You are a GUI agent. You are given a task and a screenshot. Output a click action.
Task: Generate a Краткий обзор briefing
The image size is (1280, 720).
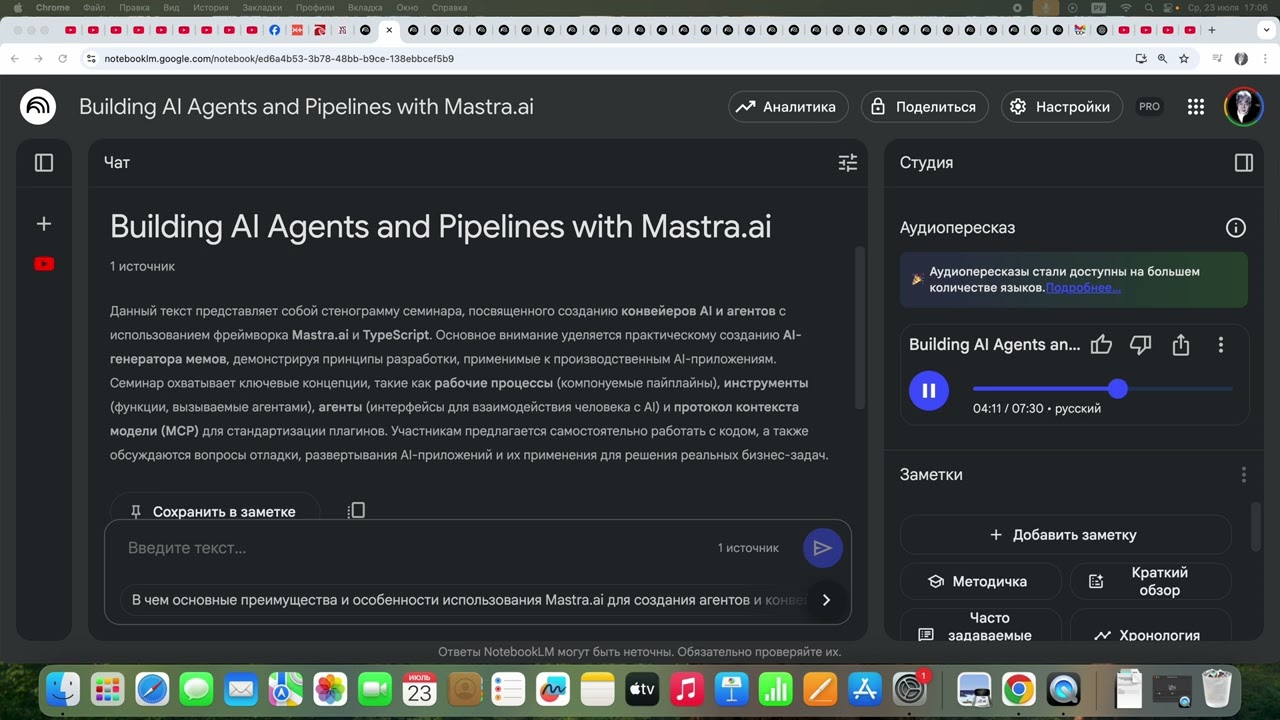coord(1150,581)
